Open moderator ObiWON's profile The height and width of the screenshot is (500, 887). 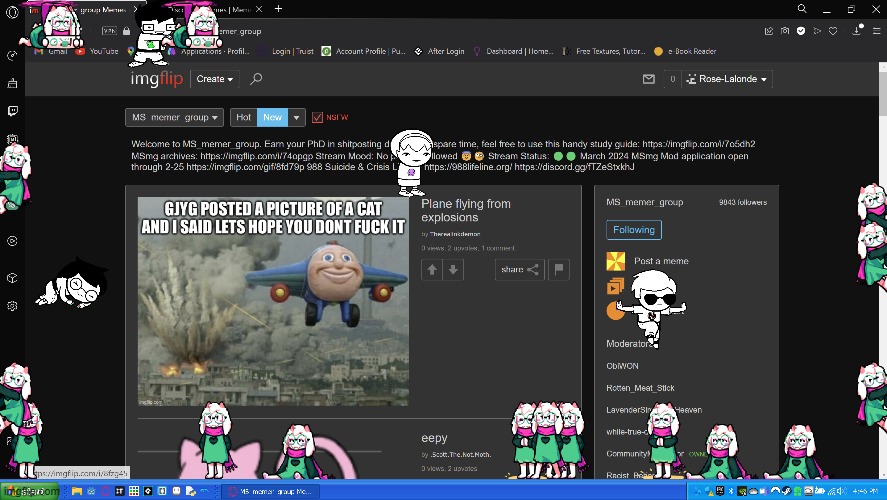[622, 366]
